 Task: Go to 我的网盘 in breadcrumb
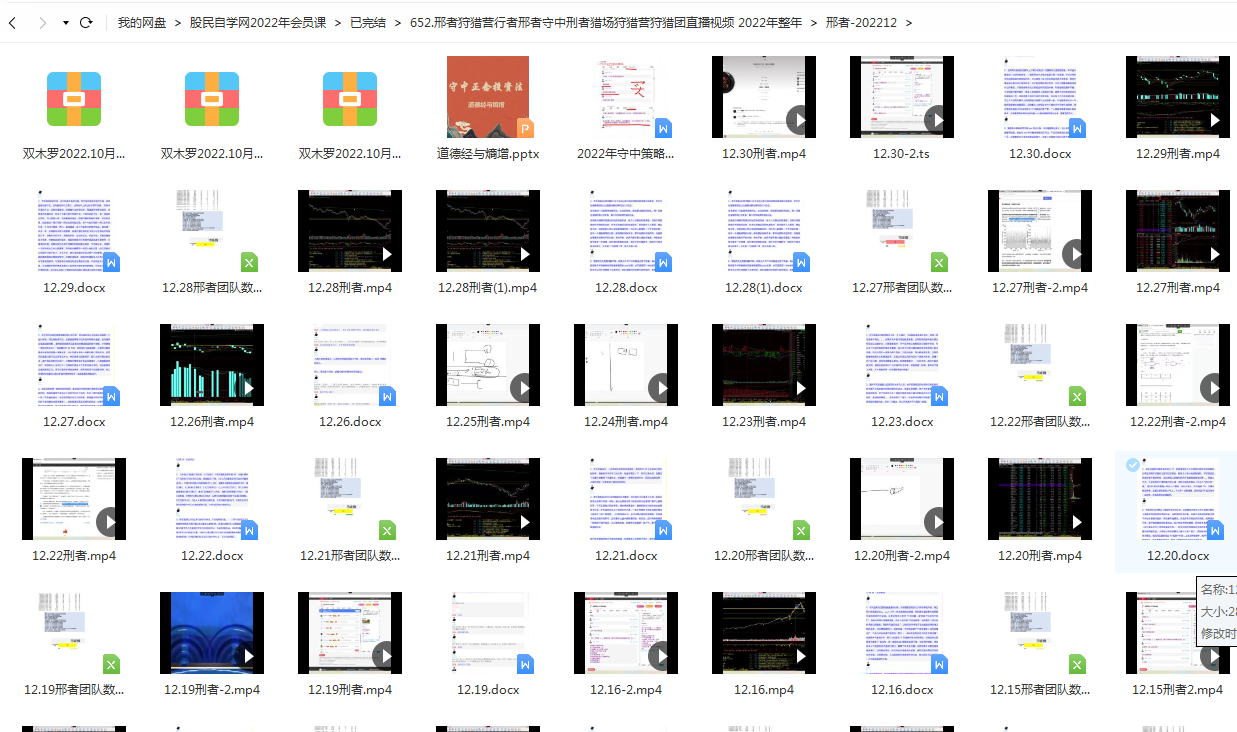coord(141,22)
